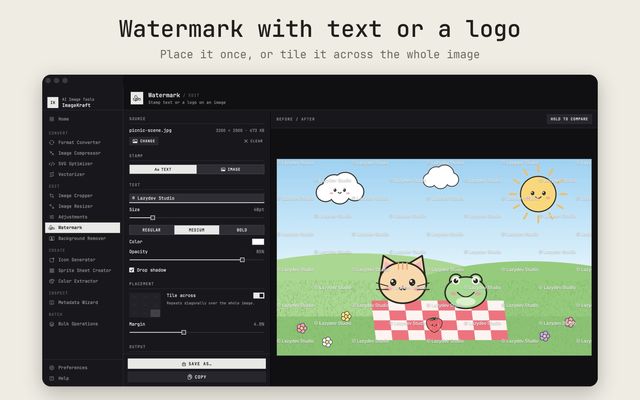The width and height of the screenshot is (640, 400).
Task: Click the Vectorizer icon
Action: [52, 174]
